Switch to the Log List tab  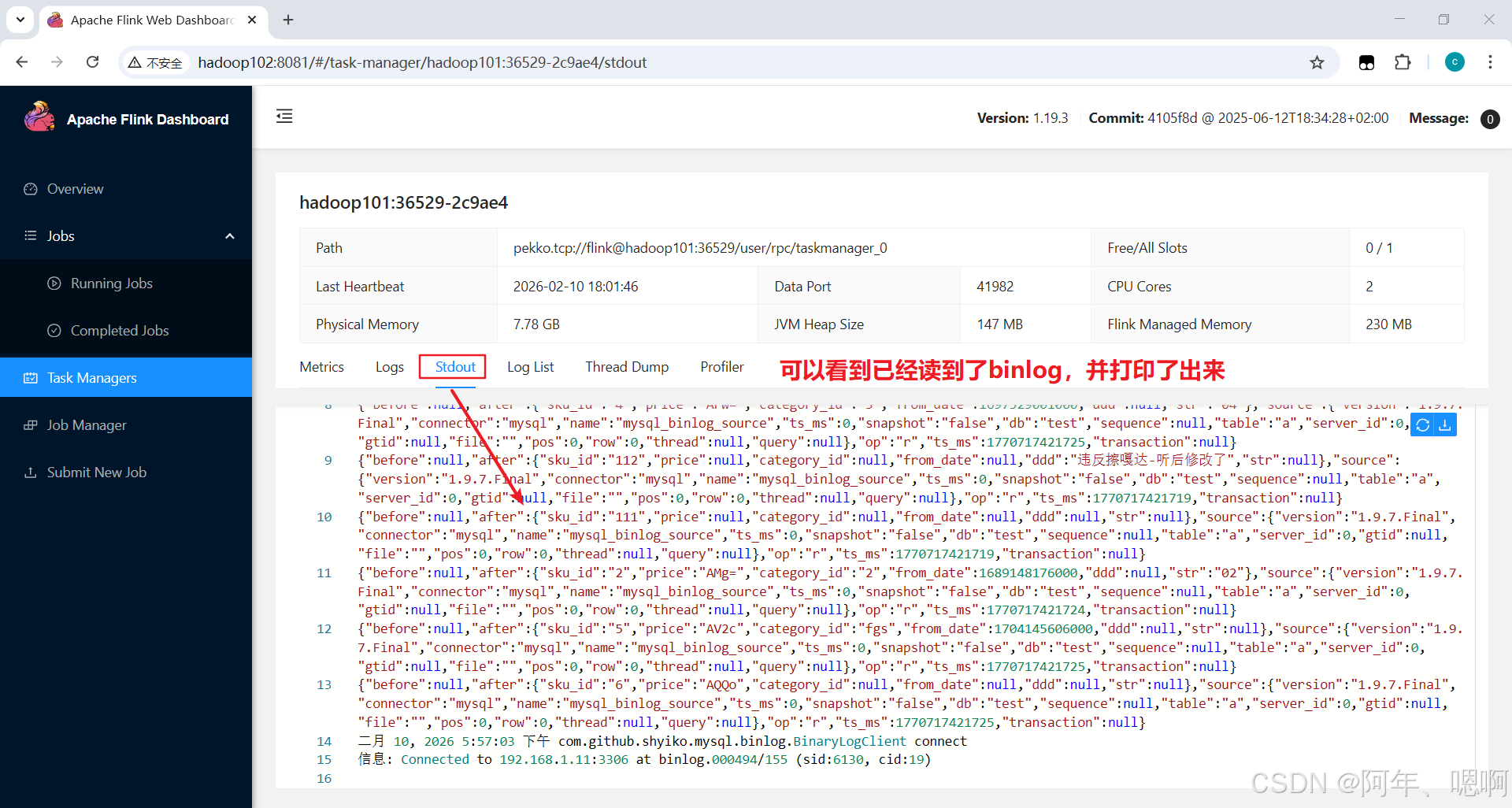(531, 367)
